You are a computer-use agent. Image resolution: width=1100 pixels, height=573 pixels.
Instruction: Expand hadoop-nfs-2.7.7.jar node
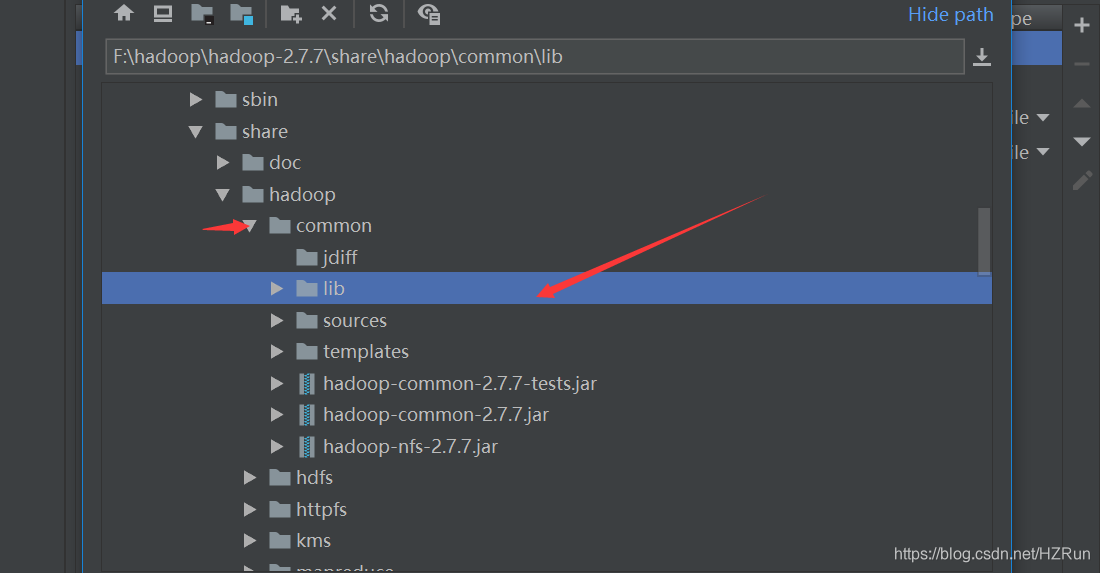click(x=277, y=446)
